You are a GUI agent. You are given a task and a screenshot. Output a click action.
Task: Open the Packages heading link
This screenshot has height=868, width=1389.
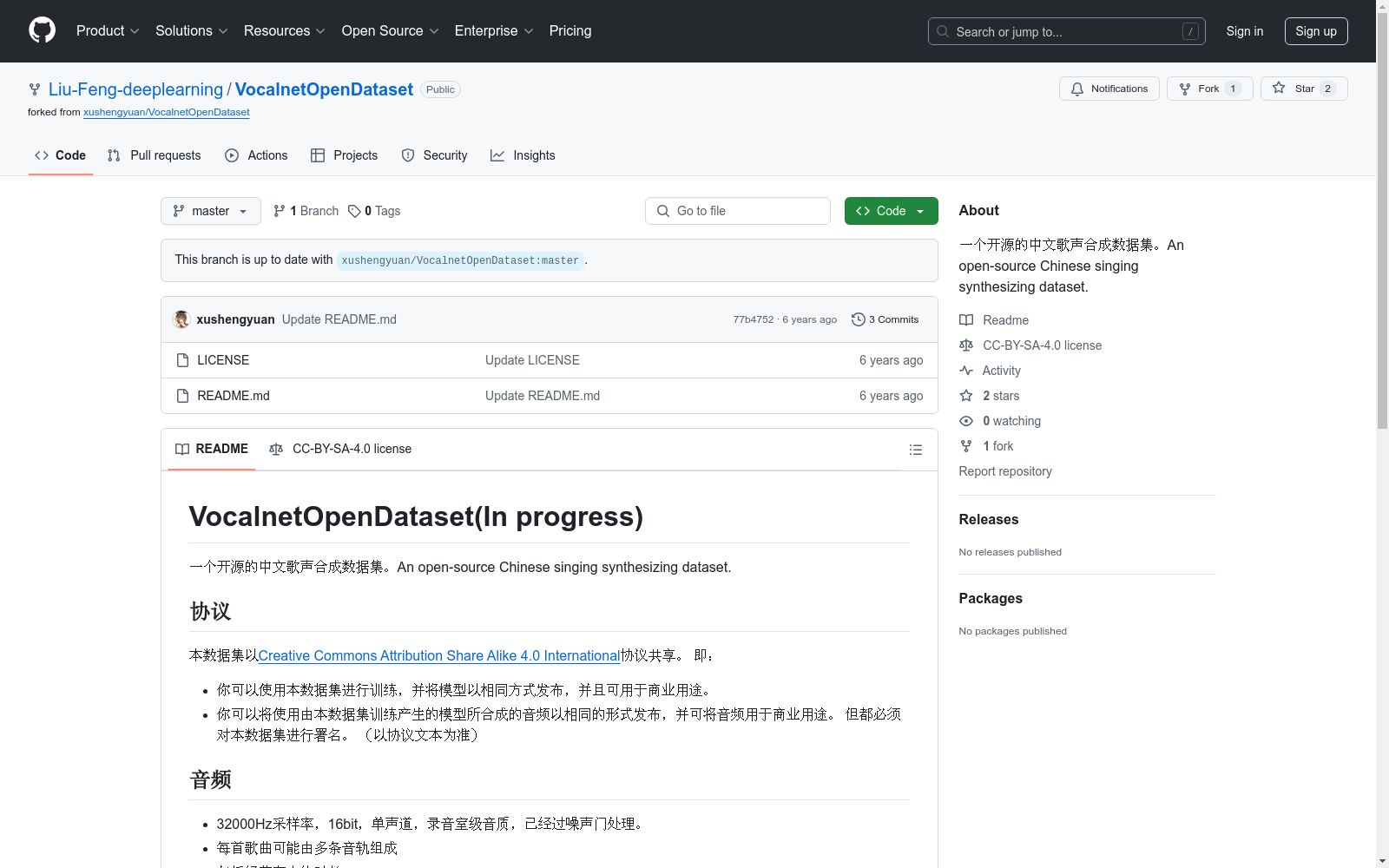pos(991,598)
